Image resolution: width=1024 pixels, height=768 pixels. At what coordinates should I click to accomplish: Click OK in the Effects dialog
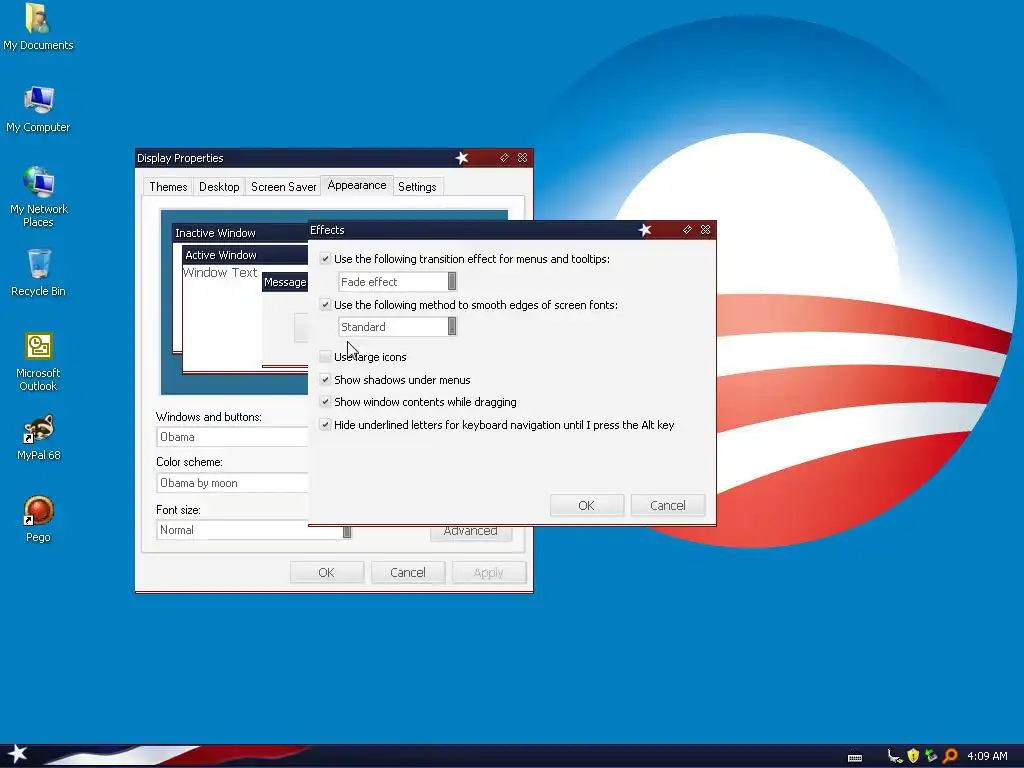coord(586,505)
